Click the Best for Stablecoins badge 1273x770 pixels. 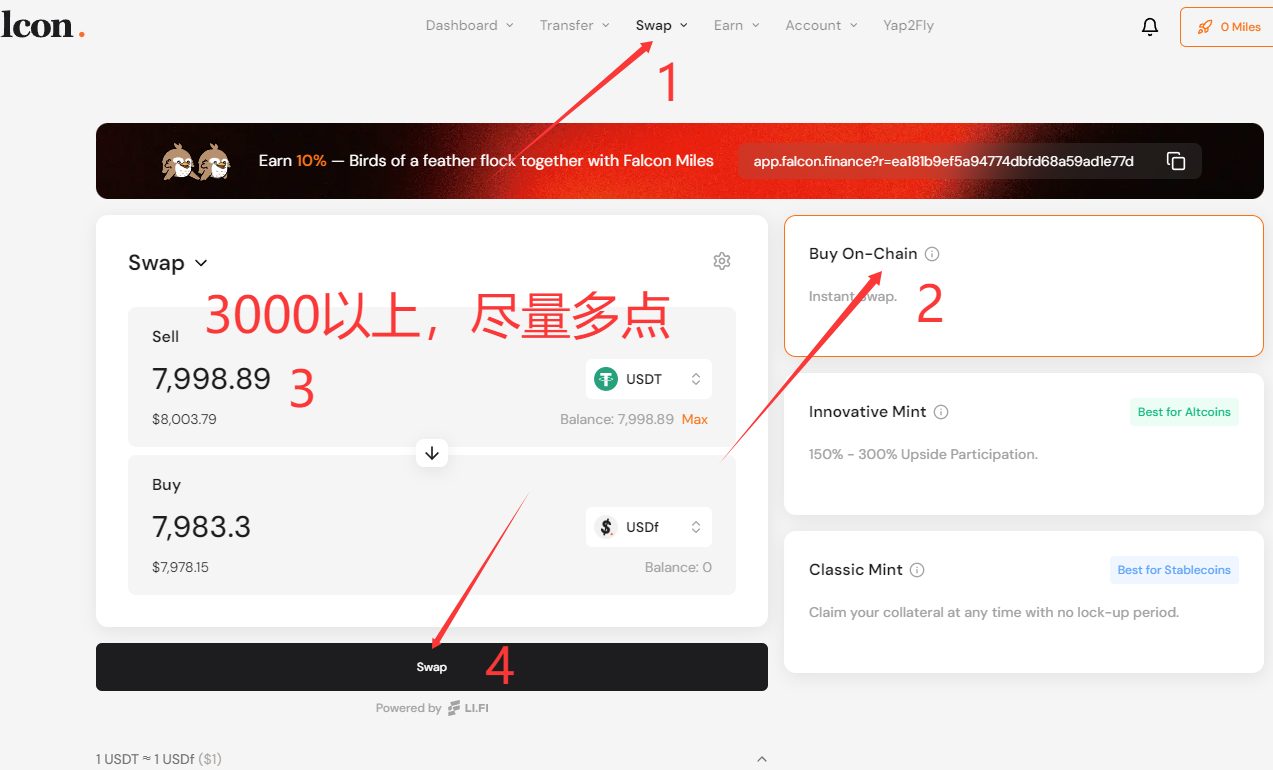[x=1174, y=570]
